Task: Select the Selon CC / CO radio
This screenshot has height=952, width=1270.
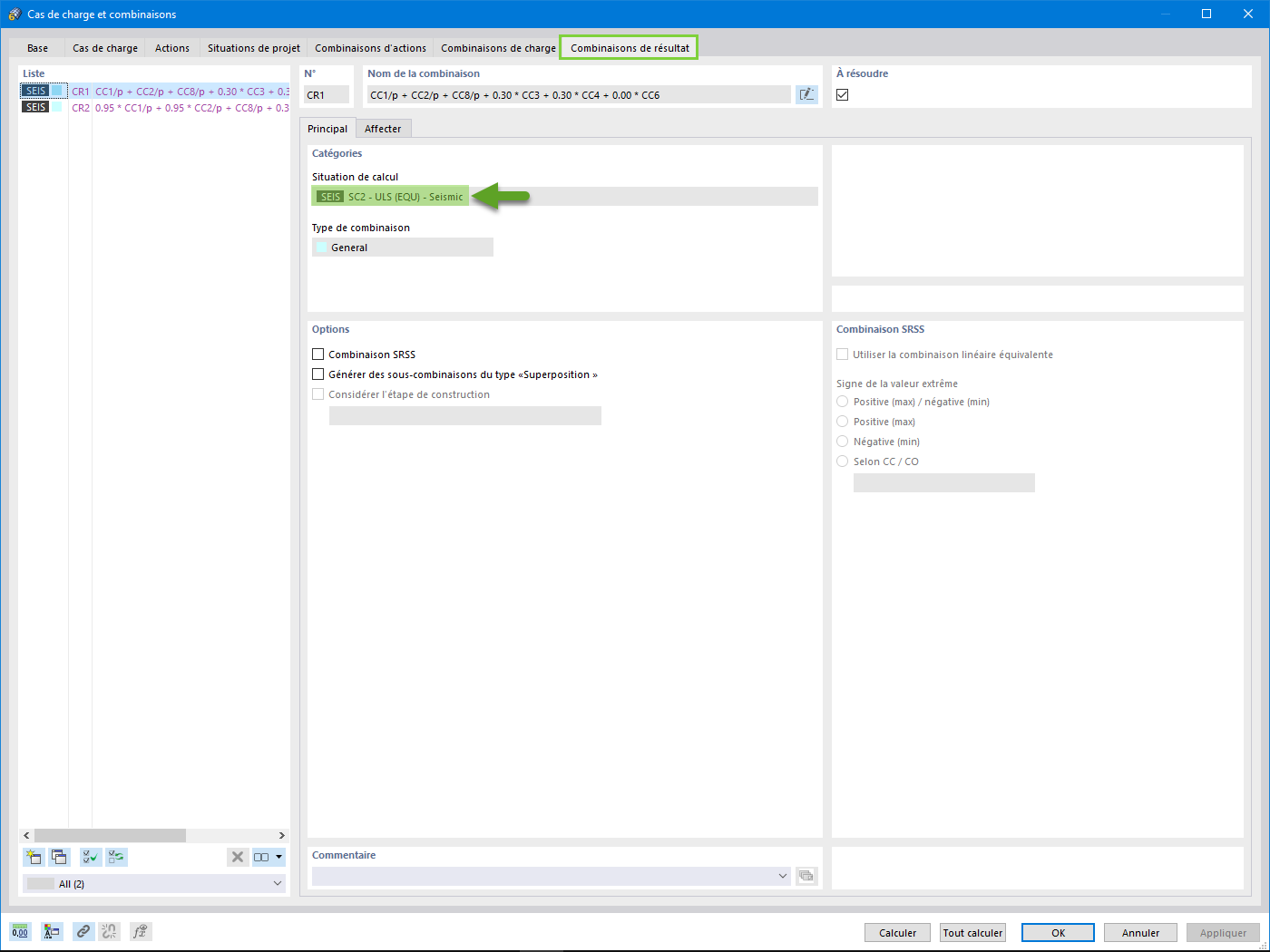Action: (x=843, y=461)
